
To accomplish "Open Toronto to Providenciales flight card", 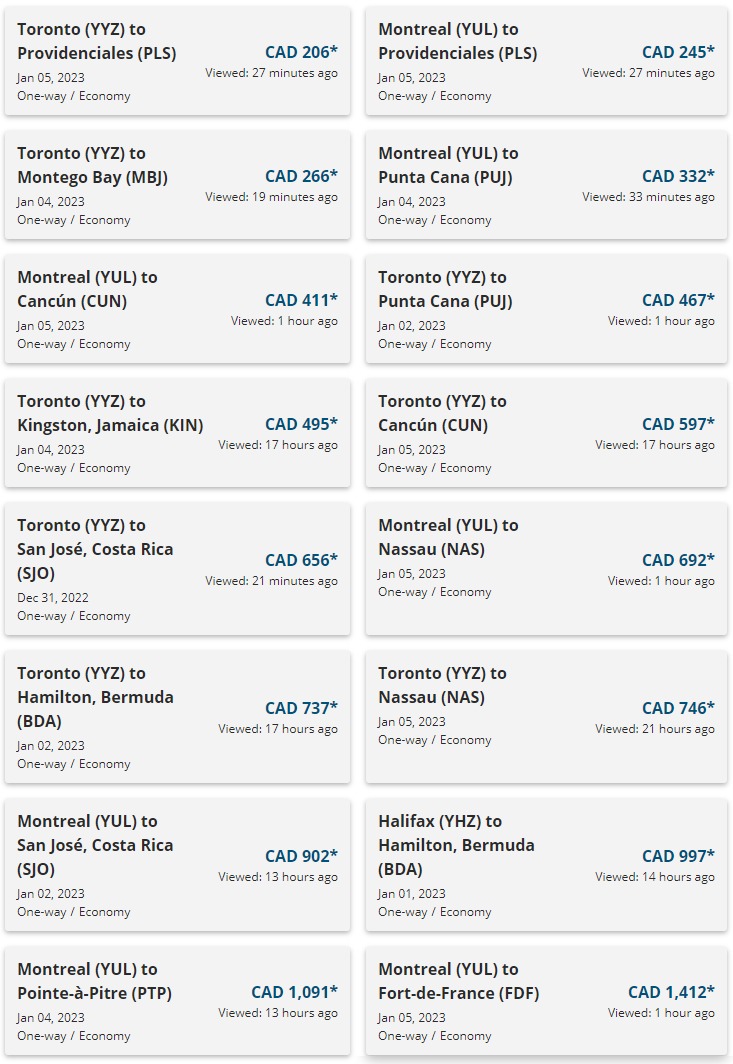I will point(177,61).
